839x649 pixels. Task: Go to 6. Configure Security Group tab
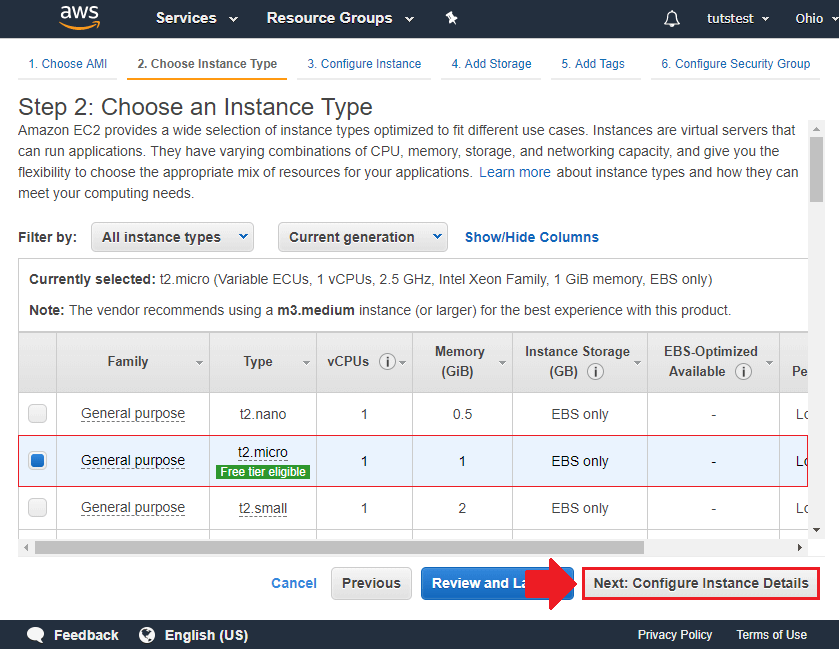click(735, 64)
